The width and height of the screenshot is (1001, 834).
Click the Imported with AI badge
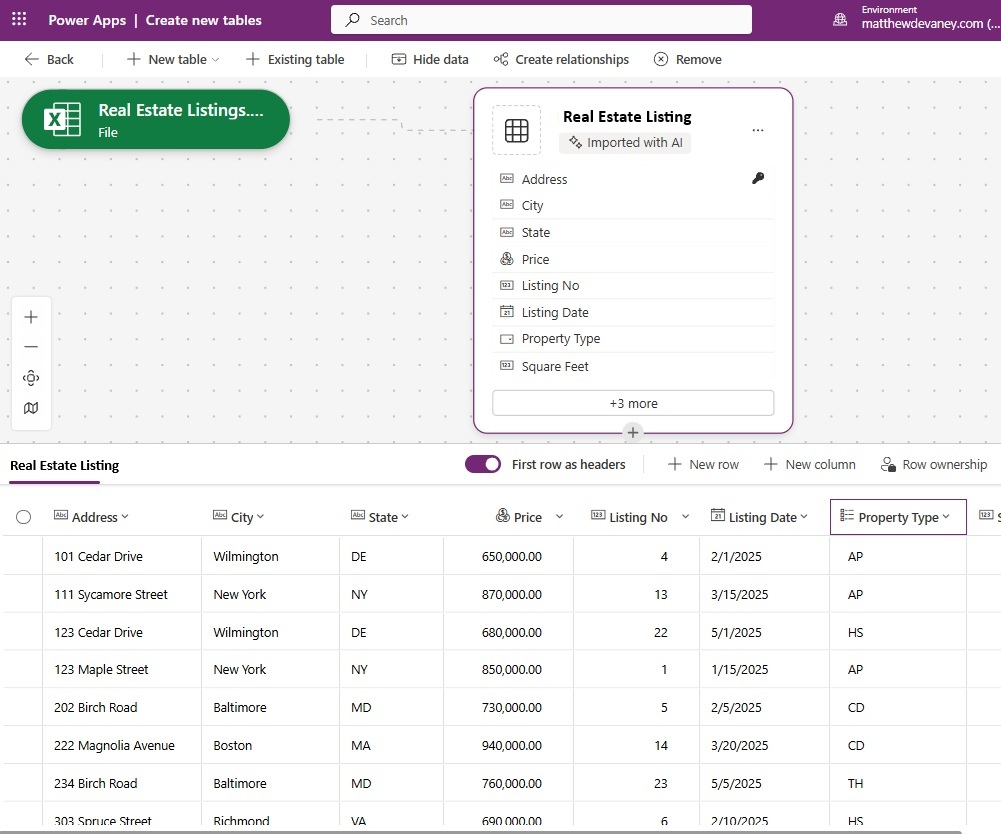point(625,142)
